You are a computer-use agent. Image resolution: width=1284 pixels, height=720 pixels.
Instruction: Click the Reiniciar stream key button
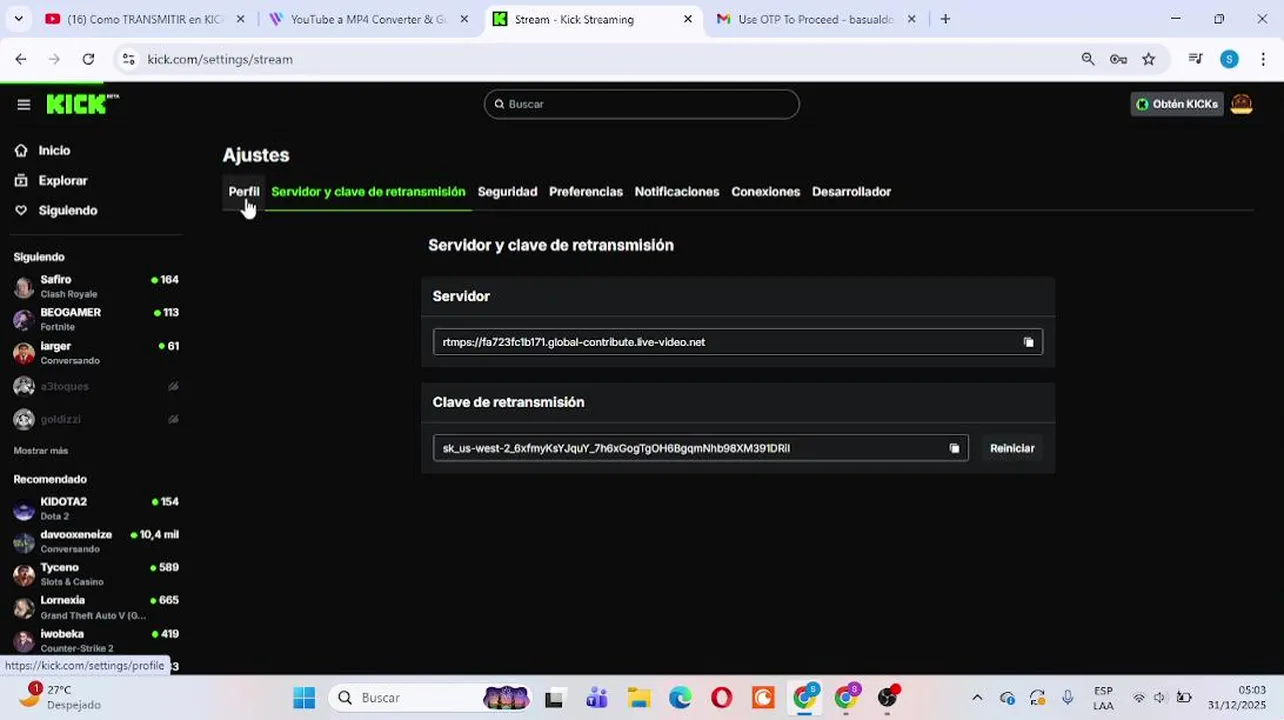coord(1012,448)
